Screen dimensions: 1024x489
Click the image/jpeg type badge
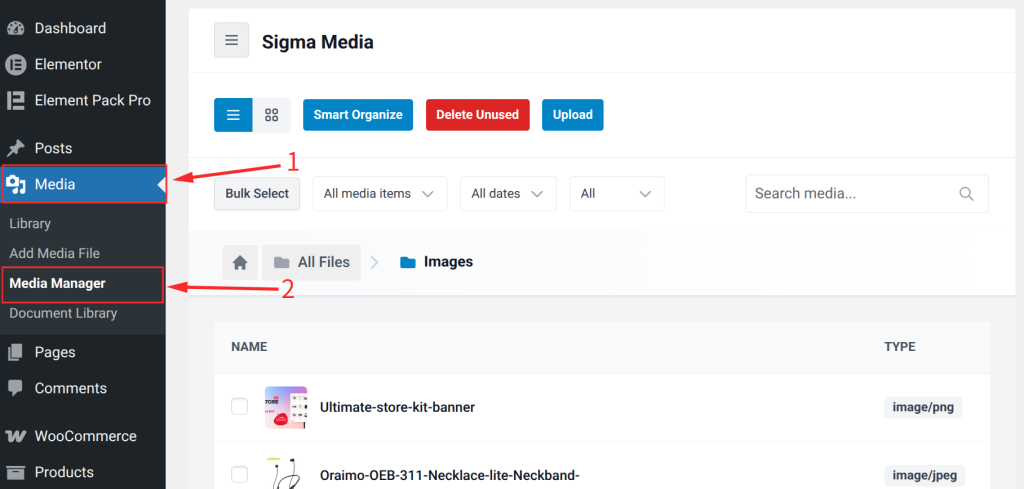point(925,475)
